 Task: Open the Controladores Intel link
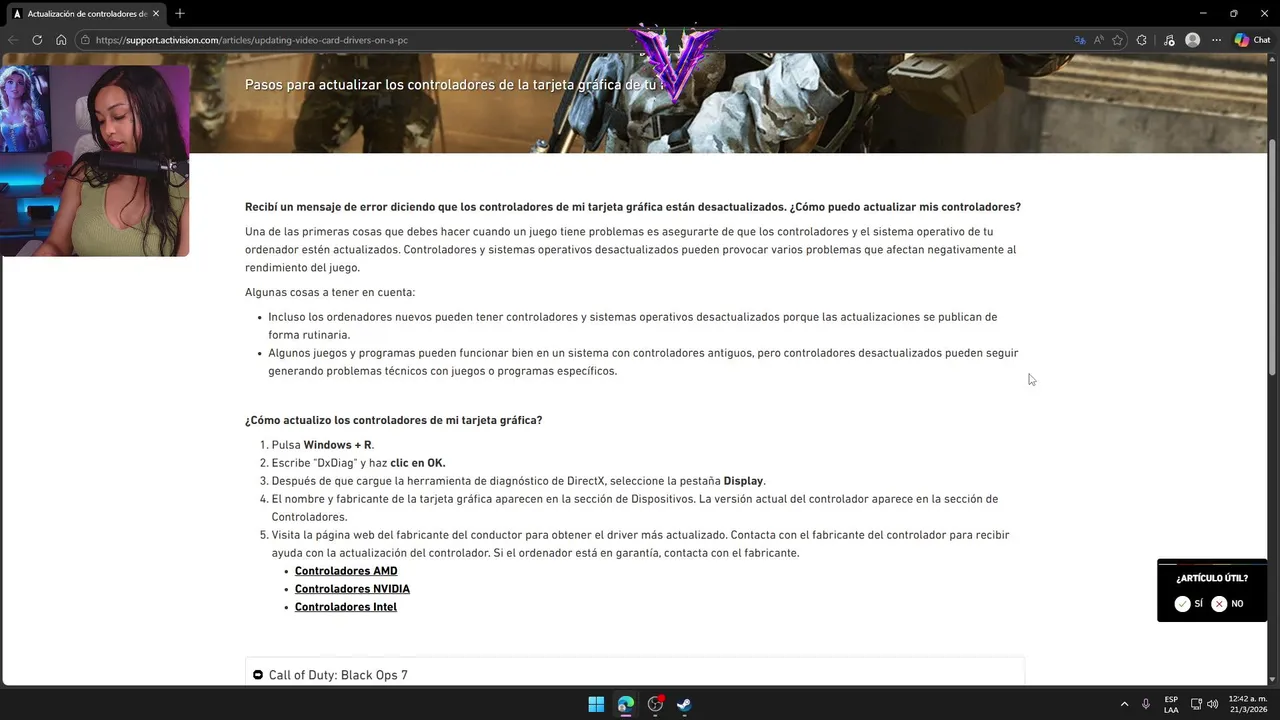(346, 607)
